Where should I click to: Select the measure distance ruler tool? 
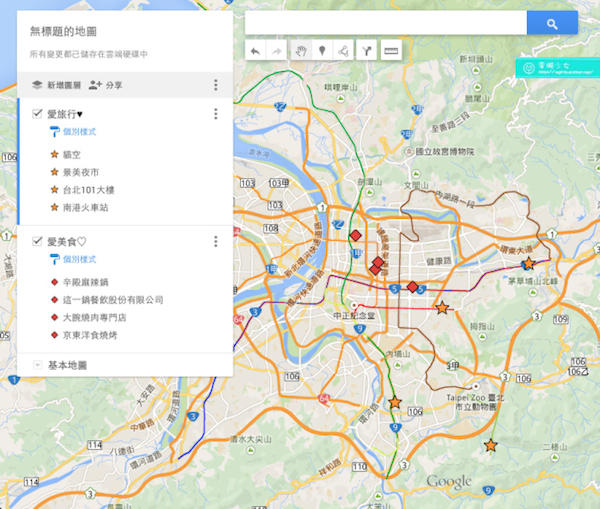coord(390,50)
